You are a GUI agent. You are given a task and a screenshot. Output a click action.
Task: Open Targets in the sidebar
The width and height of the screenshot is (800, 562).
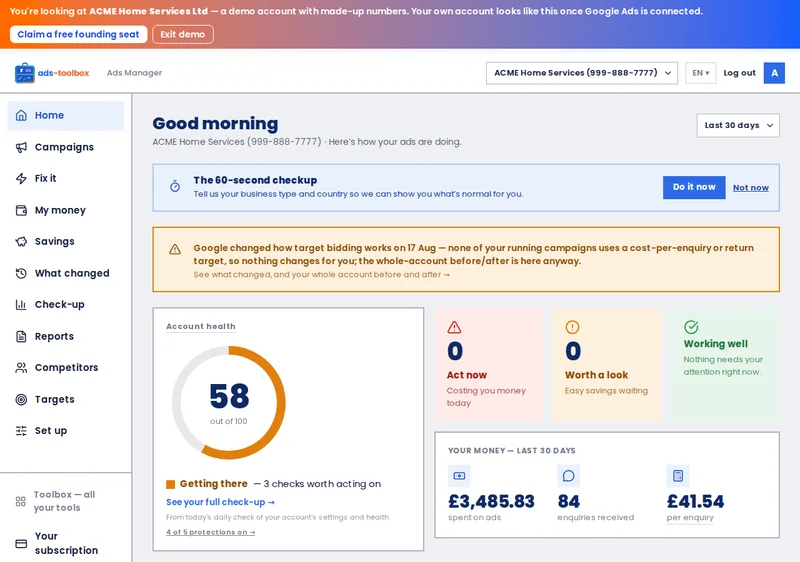[x=66, y=399]
